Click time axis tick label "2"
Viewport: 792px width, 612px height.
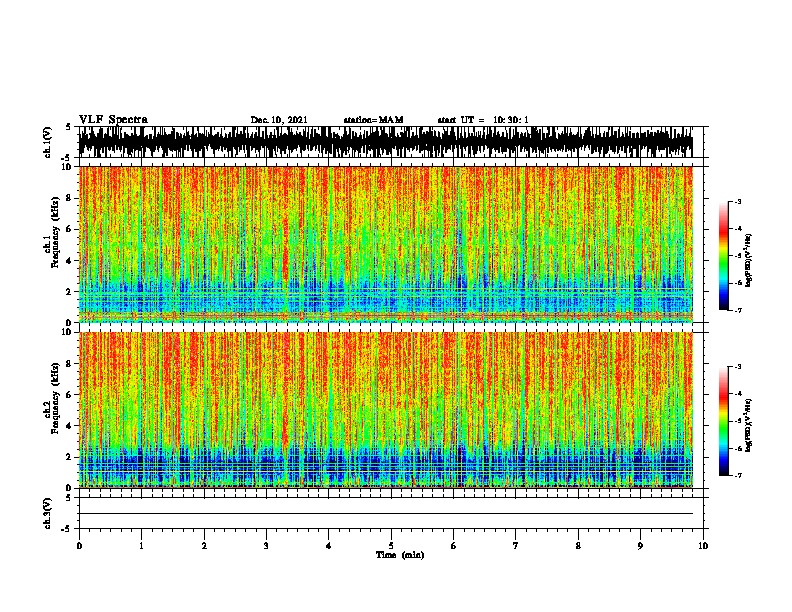click(204, 546)
